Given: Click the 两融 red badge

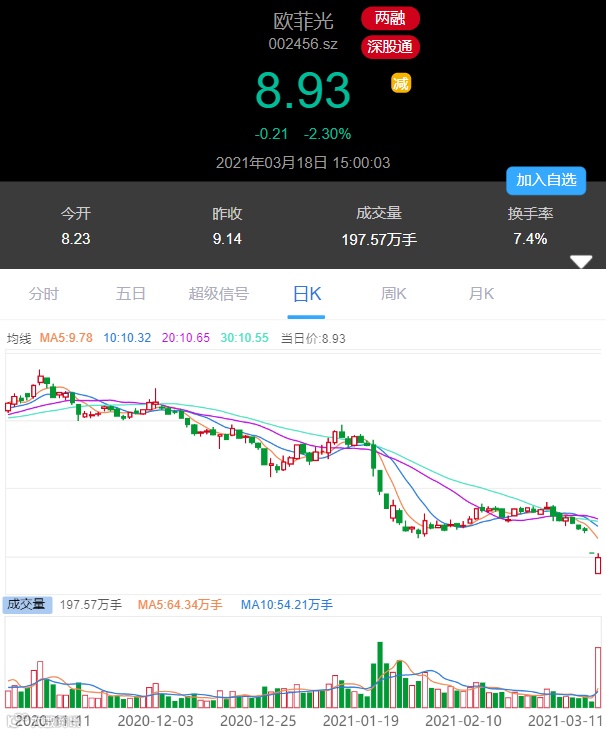Looking at the screenshot, I should tap(390, 18).
